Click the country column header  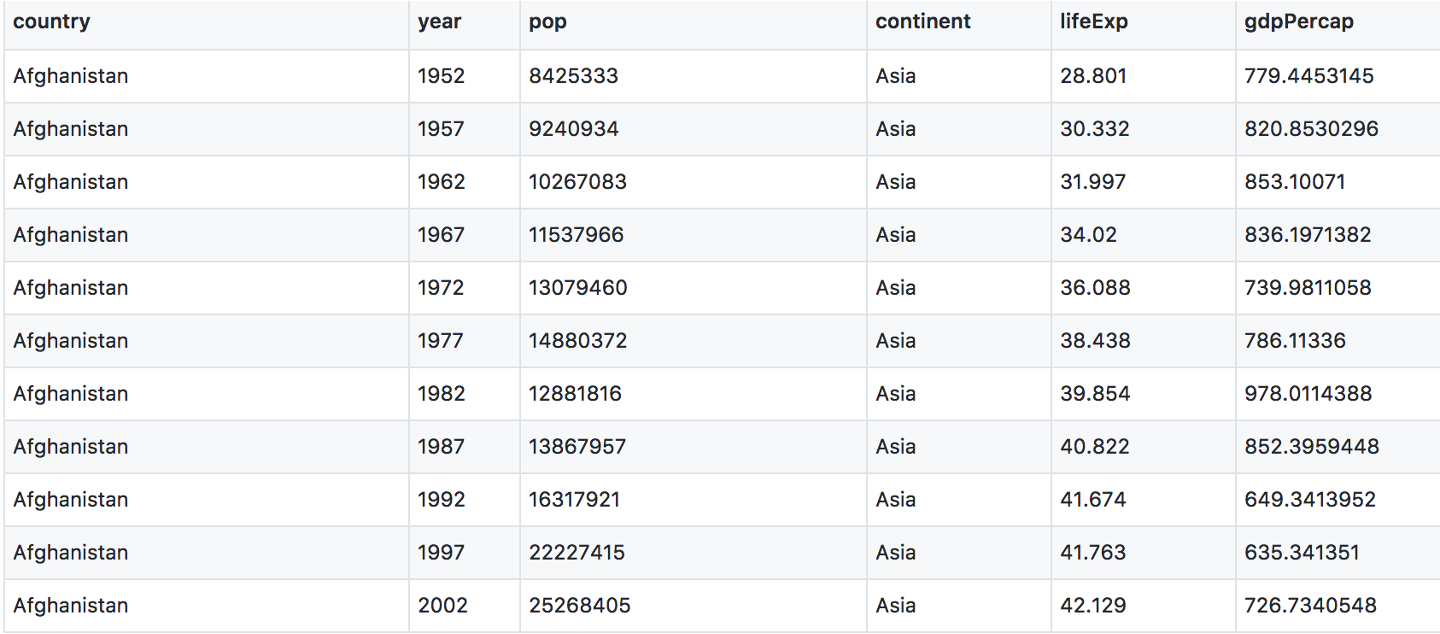point(52,22)
